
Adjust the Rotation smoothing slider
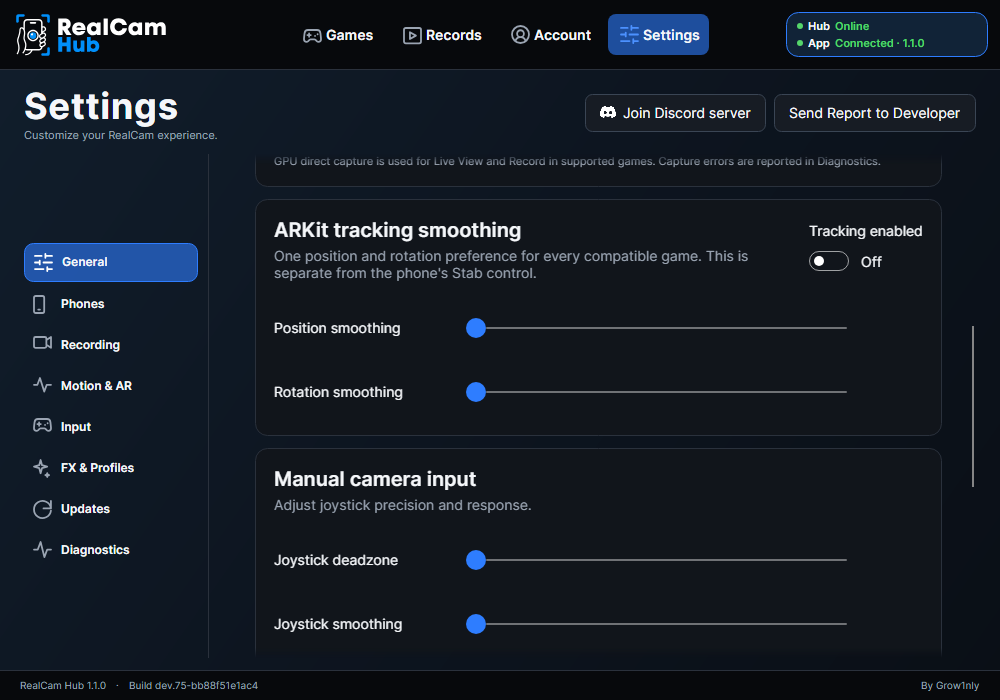tap(657, 392)
